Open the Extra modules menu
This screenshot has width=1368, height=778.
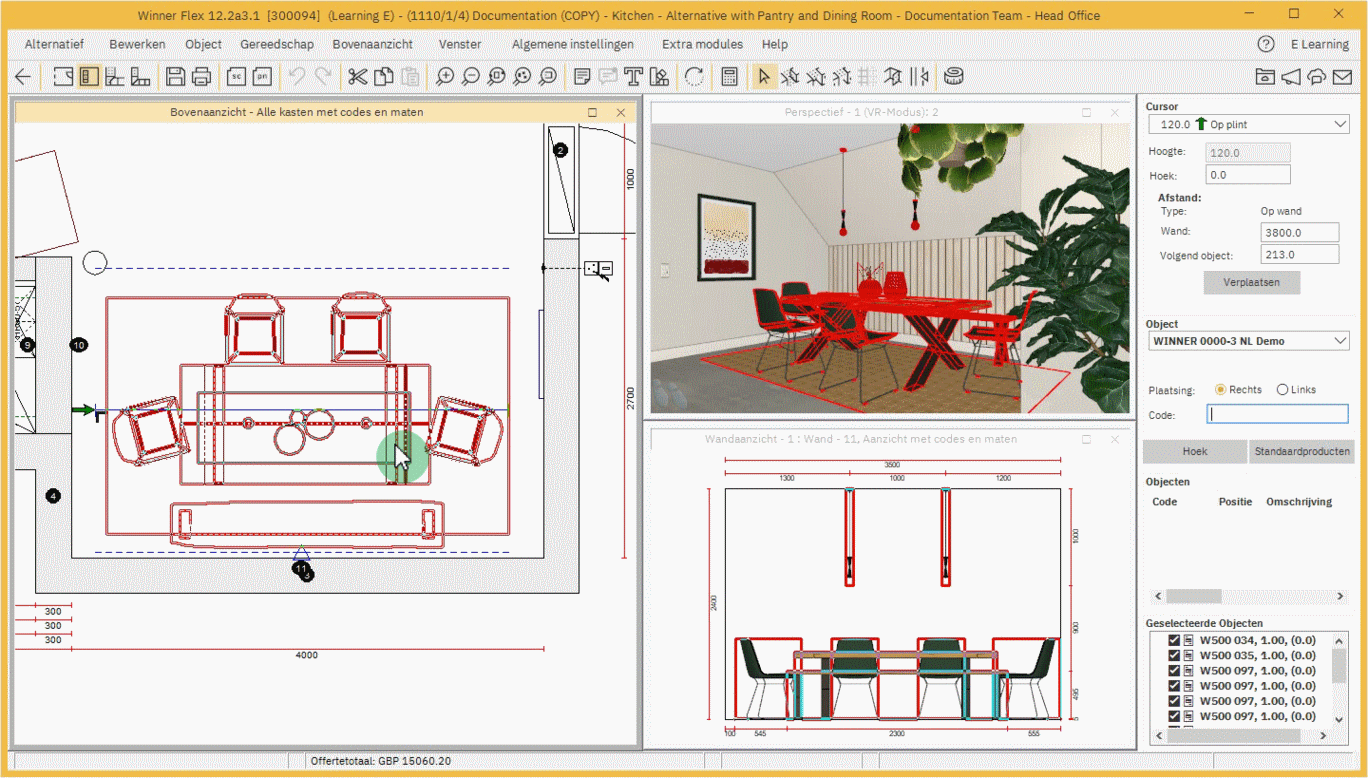tap(702, 44)
